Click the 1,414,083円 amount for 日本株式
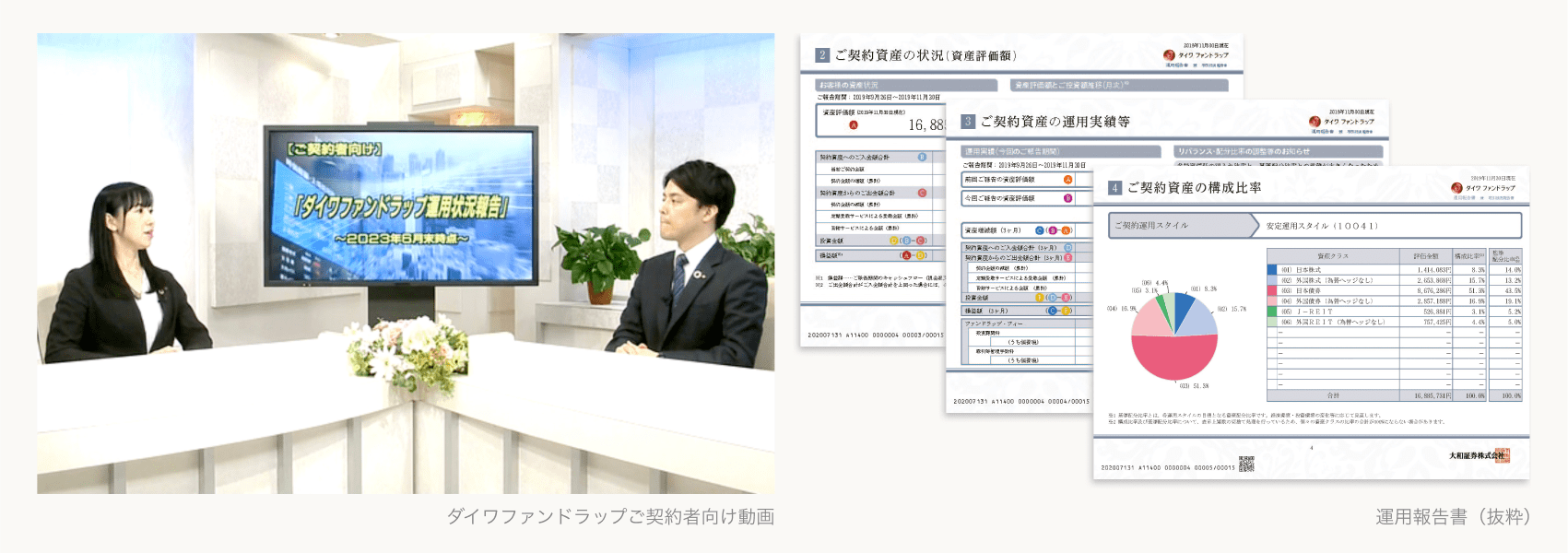 (x=1433, y=270)
